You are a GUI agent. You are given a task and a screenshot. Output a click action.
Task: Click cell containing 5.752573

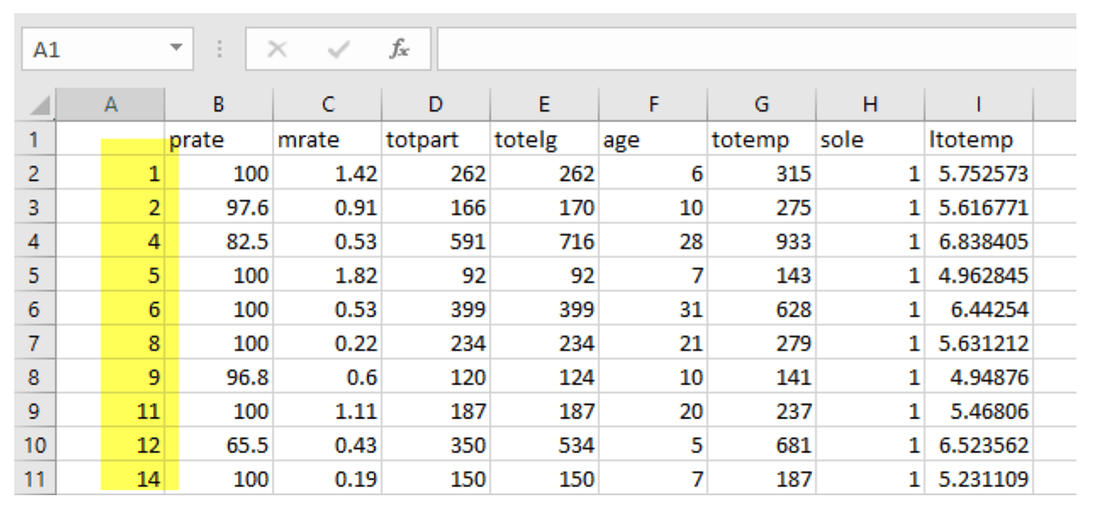click(x=979, y=173)
